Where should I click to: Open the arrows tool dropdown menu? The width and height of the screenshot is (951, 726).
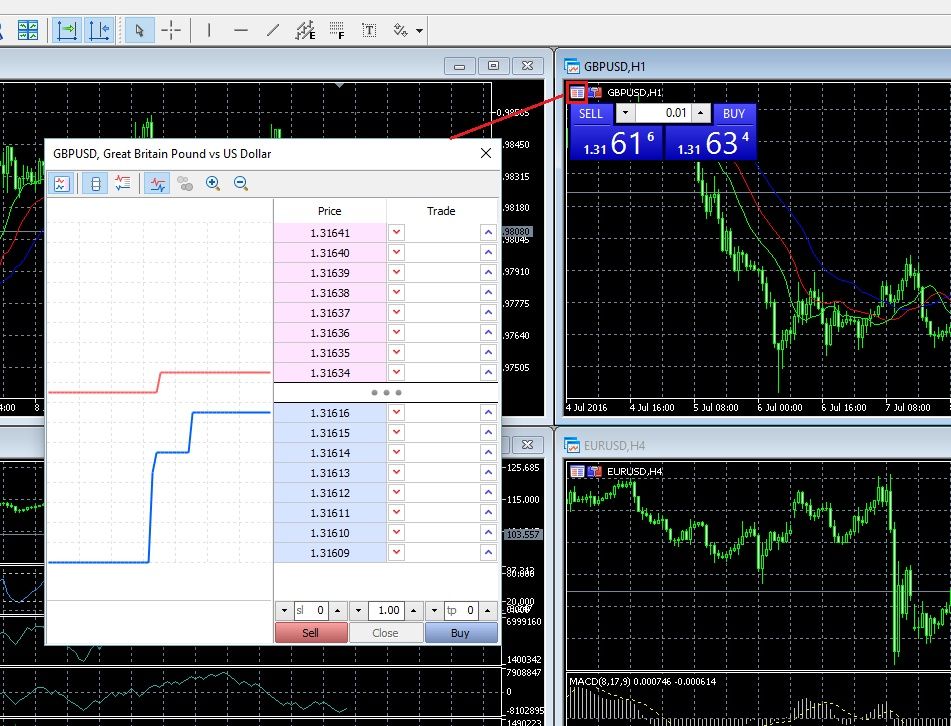pos(419,30)
